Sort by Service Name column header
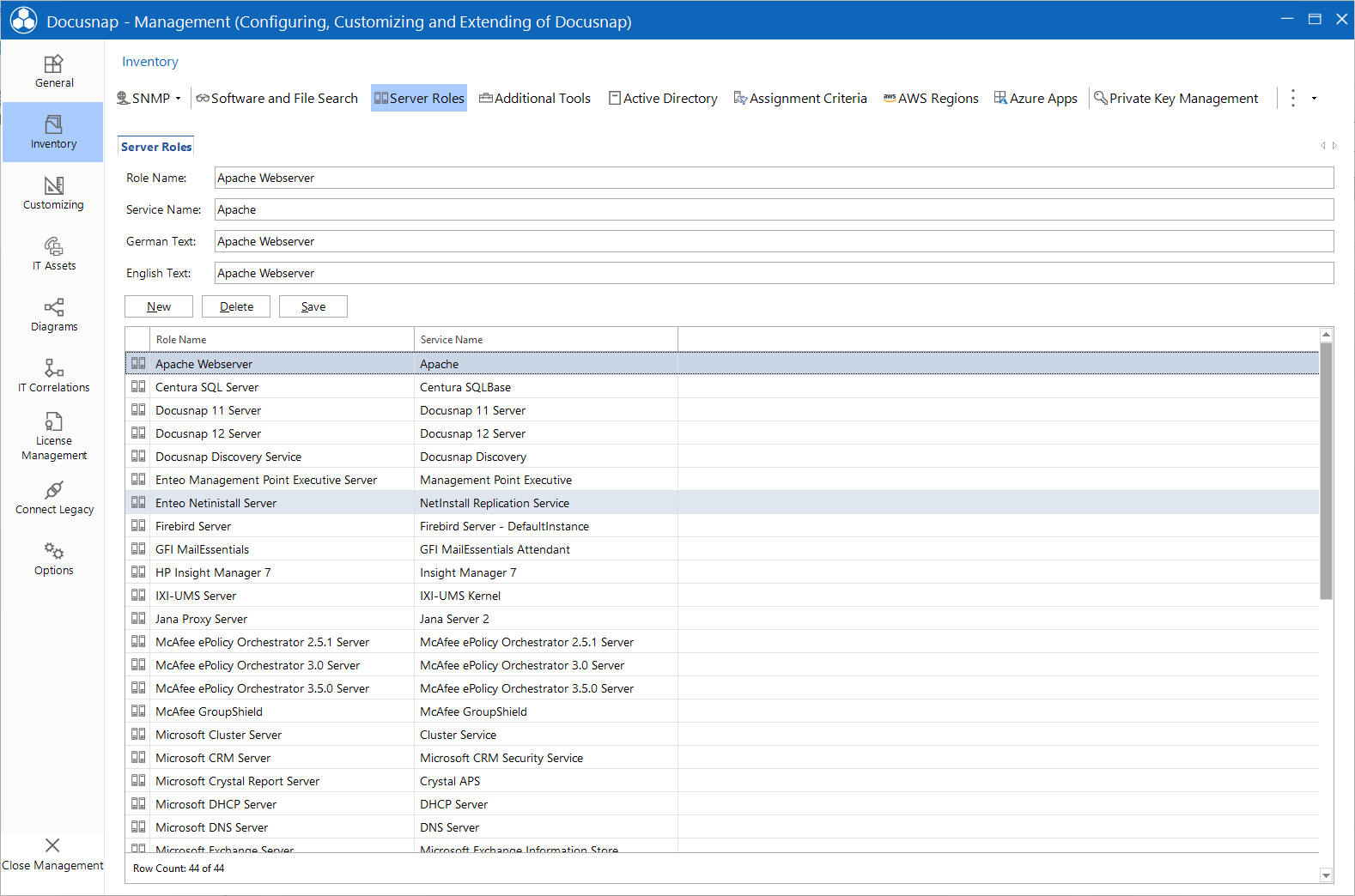The width and height of the screenshot is (1355, 896). pyautogui.click(x=546, y=340)
